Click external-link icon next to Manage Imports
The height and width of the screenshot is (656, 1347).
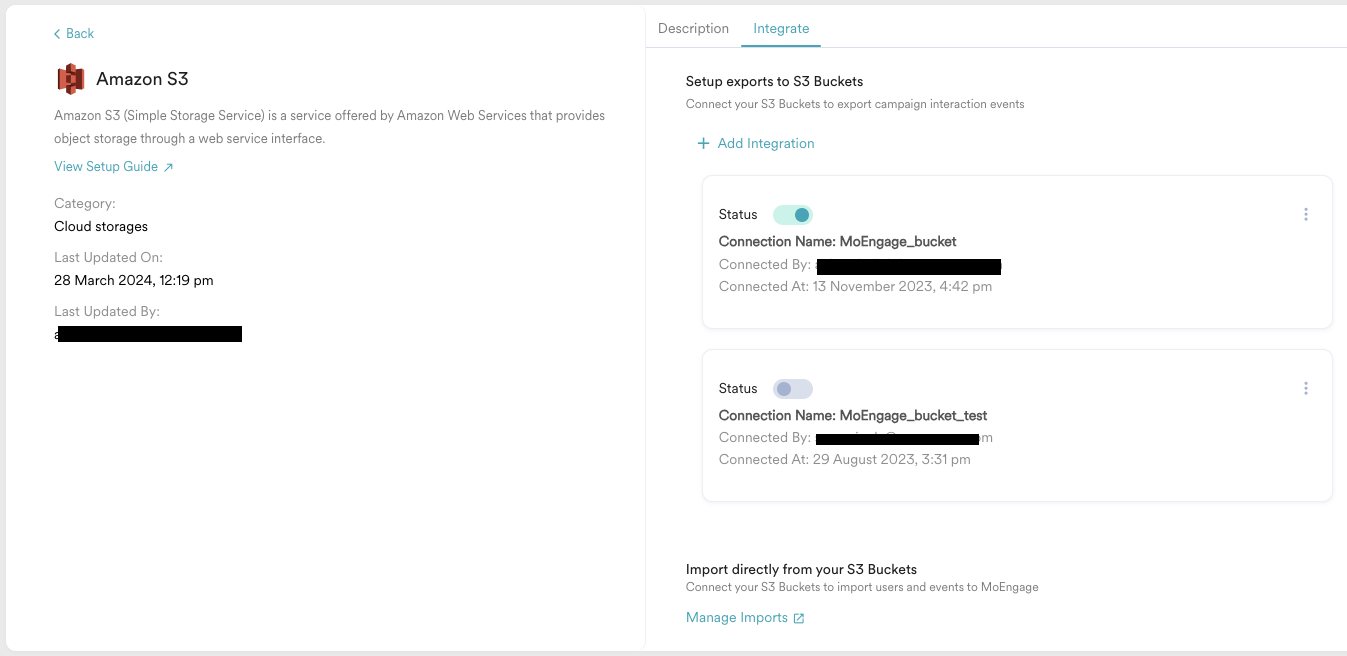(x=799, y=619)
